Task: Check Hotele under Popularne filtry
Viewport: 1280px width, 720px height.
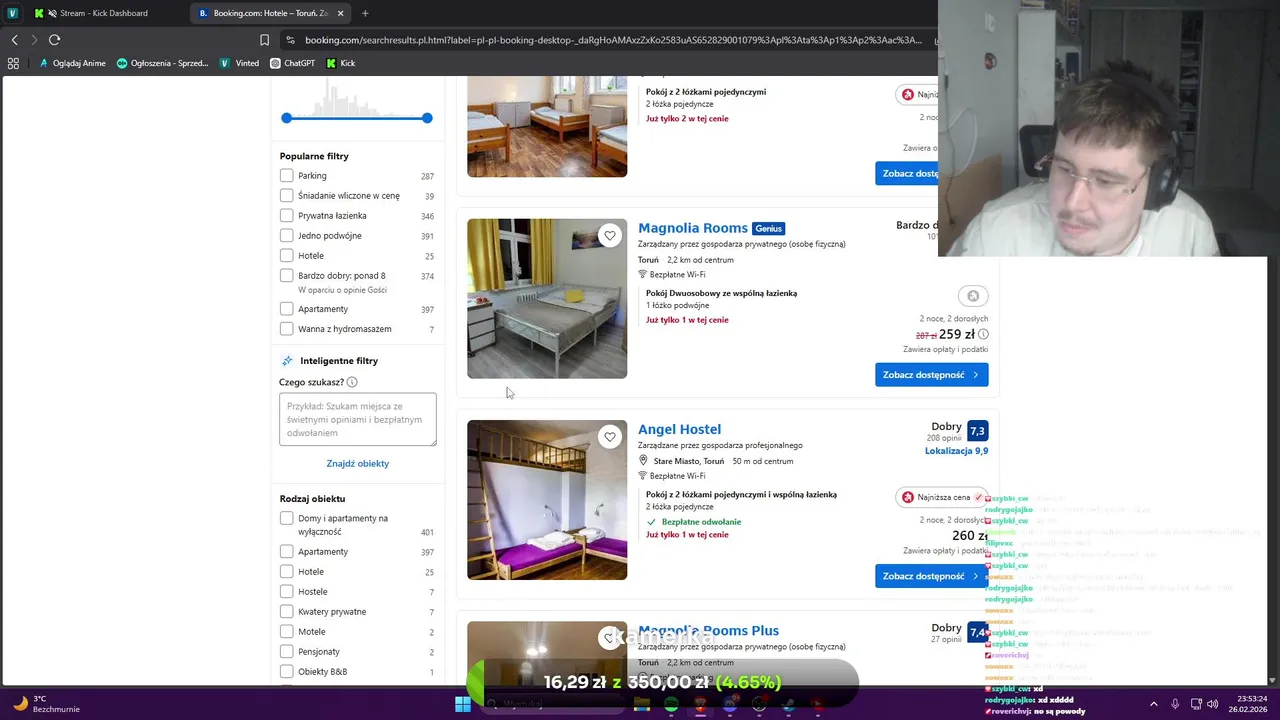Action: click(x=287, y=256)
